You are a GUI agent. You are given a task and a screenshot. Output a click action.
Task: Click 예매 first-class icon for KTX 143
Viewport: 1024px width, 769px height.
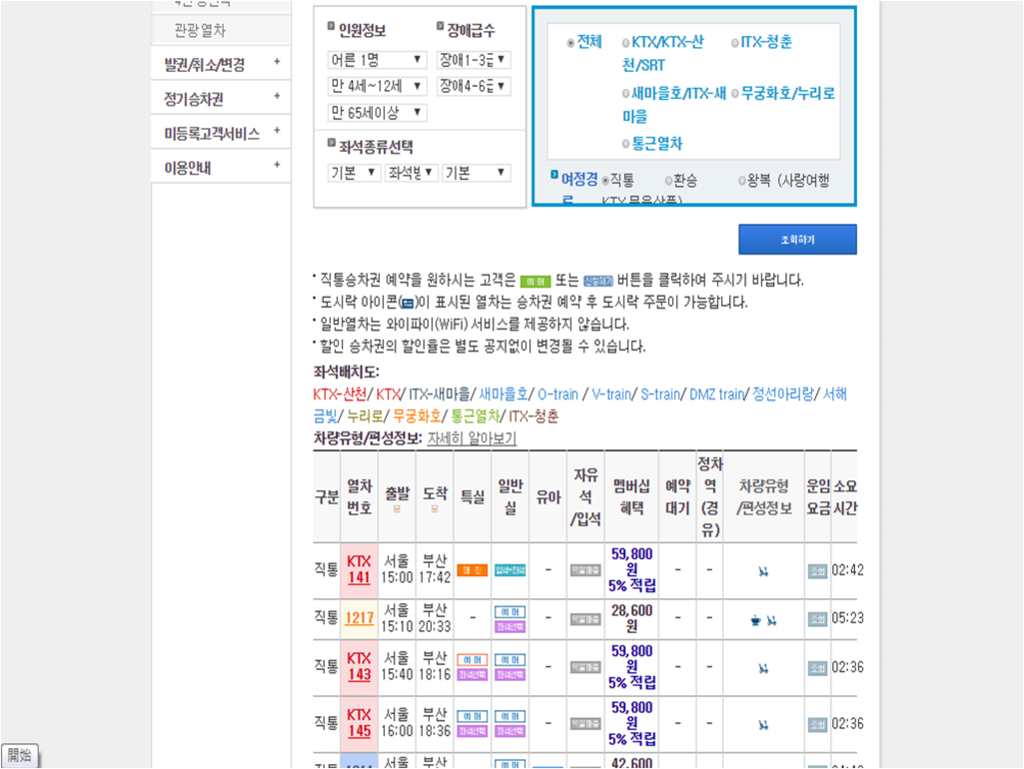coord(472,660)
